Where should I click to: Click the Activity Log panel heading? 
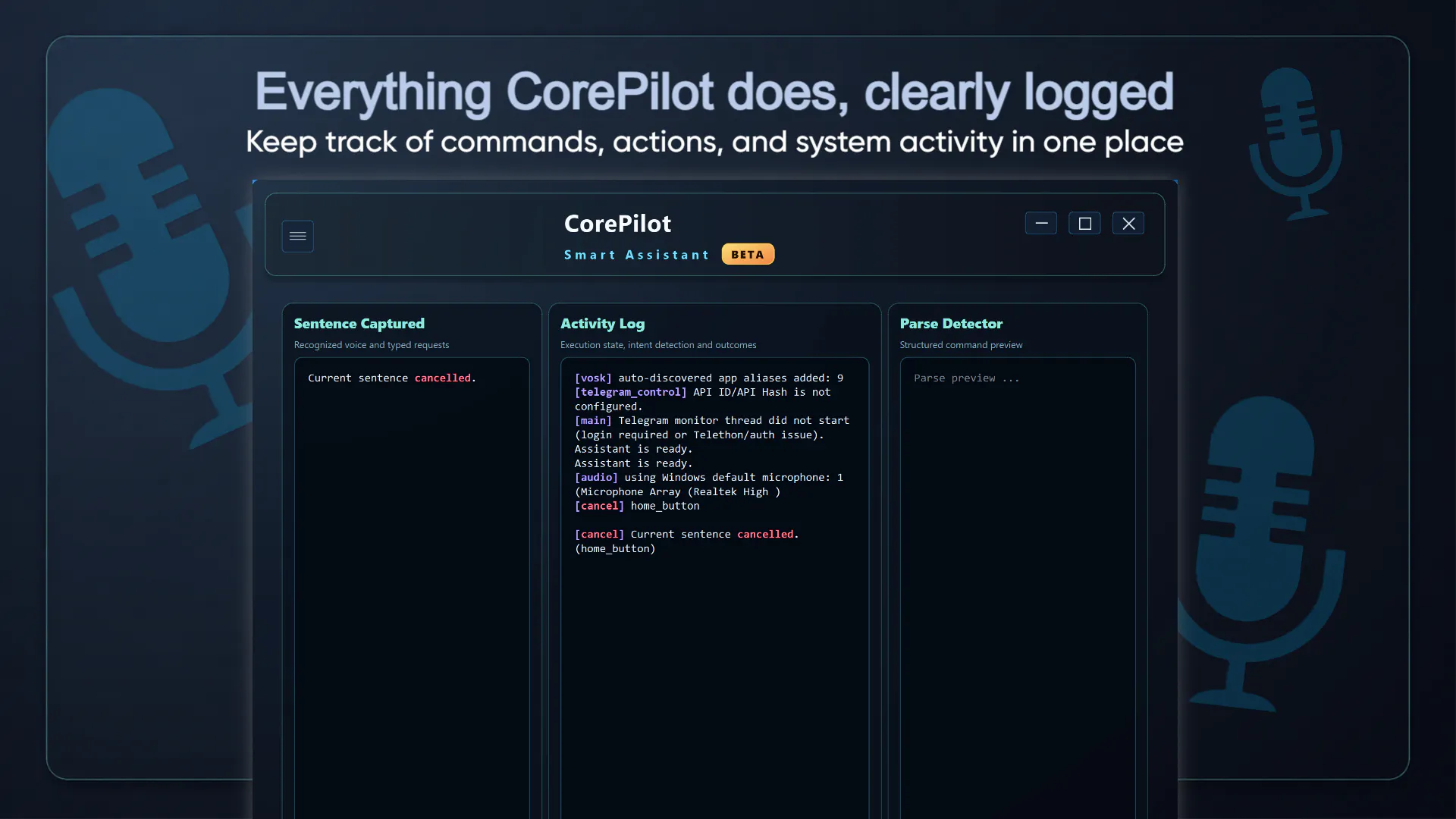(602, 324)
